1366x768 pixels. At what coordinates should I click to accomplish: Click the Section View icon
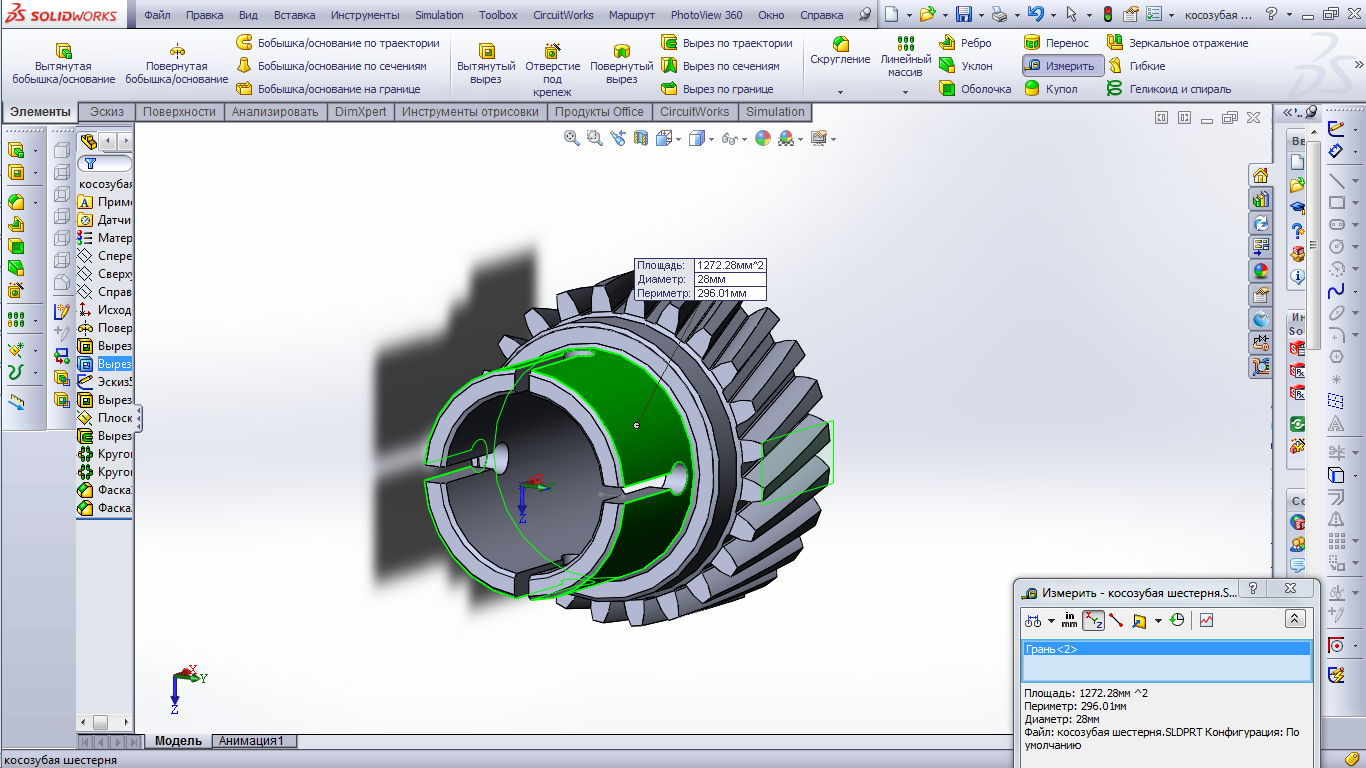coord(640,138)
